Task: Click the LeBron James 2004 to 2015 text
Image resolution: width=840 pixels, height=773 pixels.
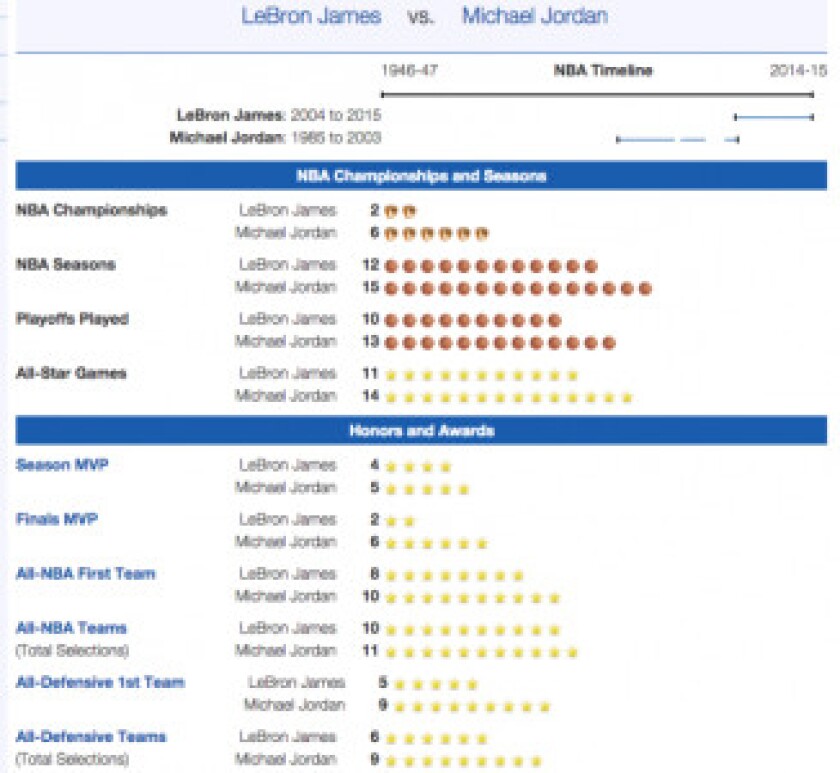Action: tap(279, 115)
